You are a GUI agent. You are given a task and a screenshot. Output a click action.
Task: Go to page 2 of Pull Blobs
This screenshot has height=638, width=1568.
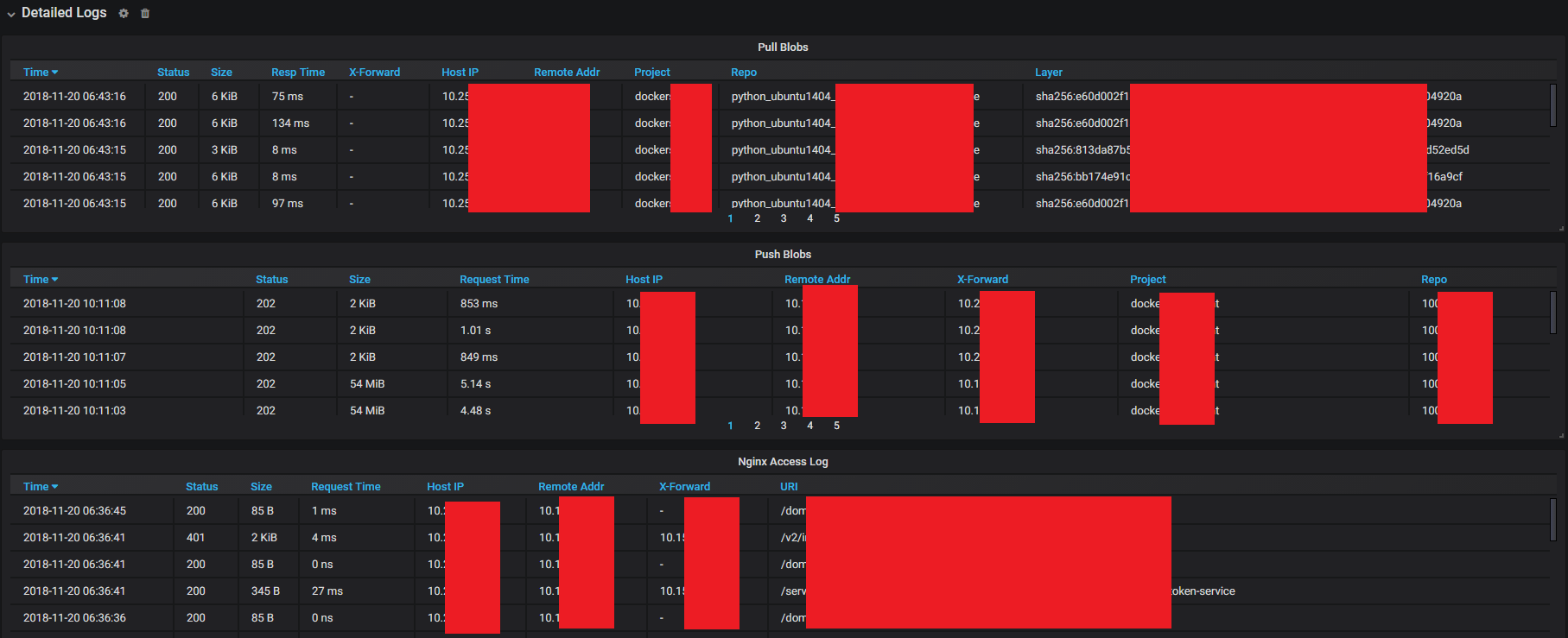757,218
